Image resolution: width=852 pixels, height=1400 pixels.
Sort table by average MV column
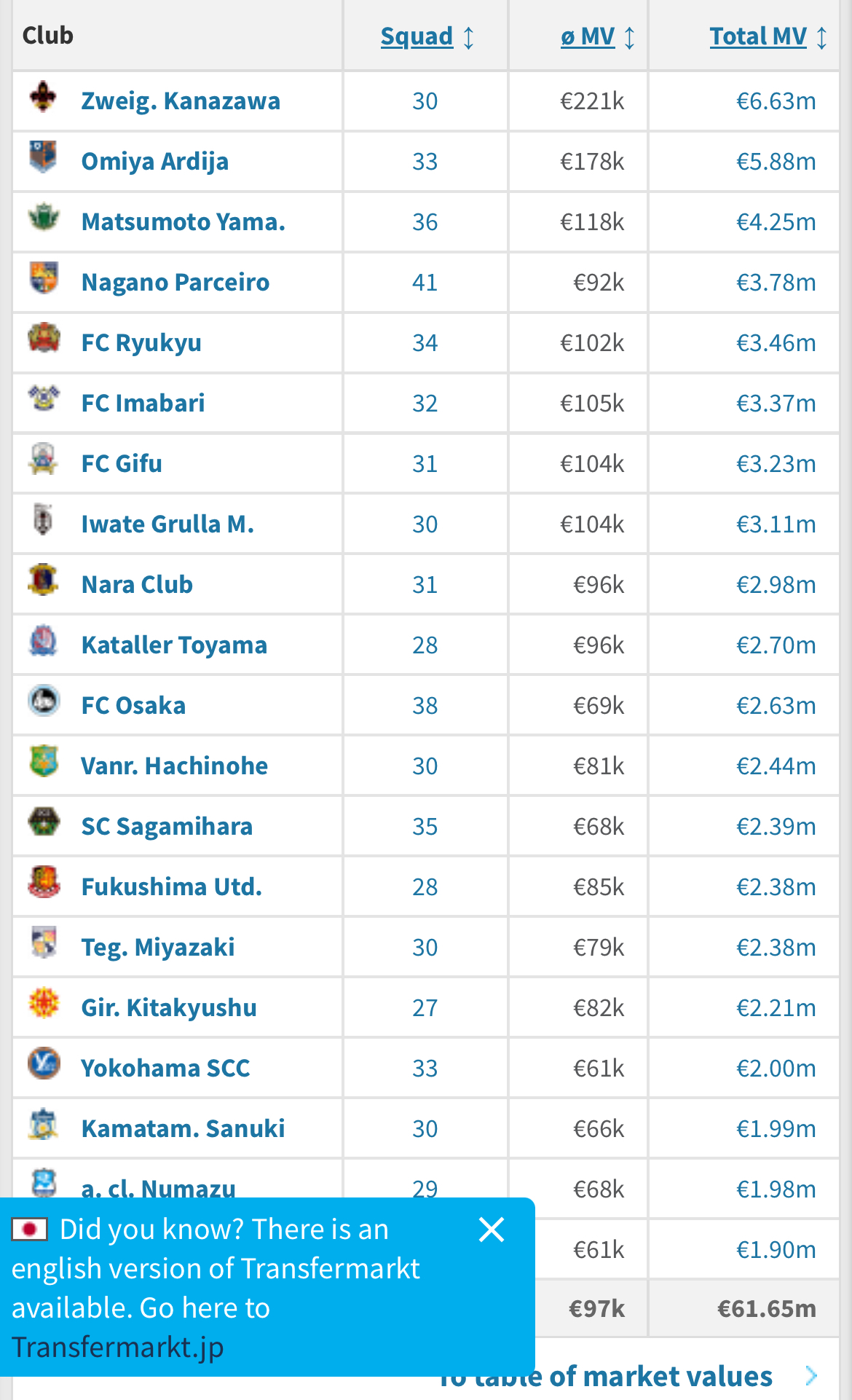click(x=598, y=36)
